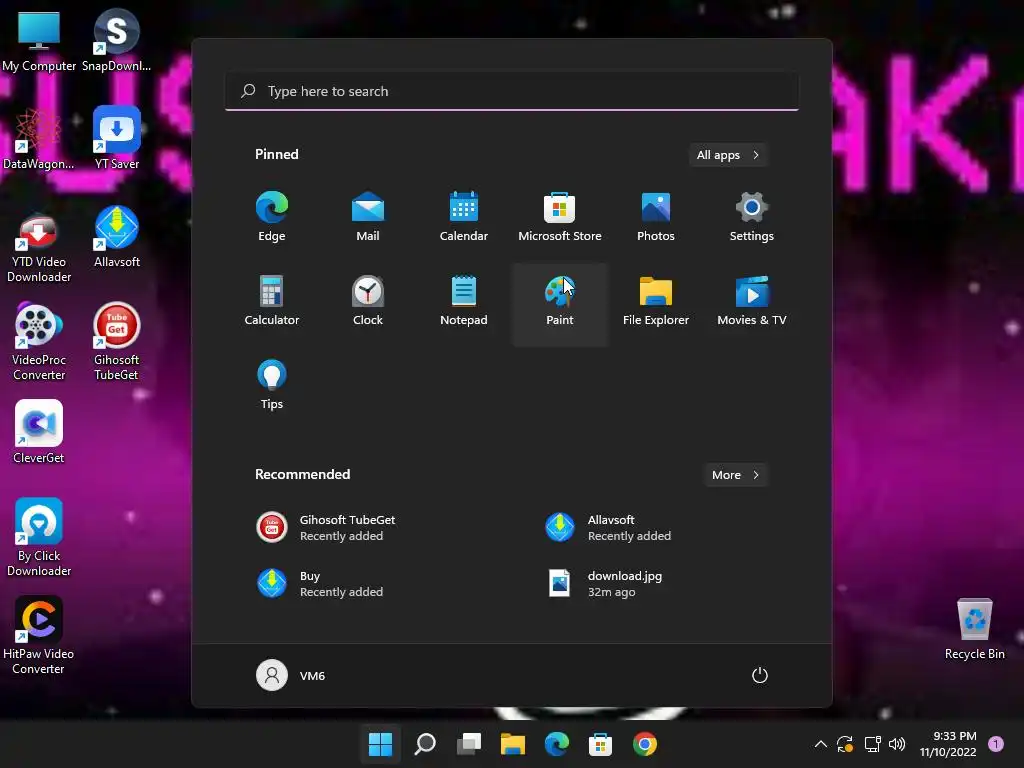Image resolution: width=1024 pixels, height=768 pixels.
Task: Select Allavsoft desktop shortcut
Action: click(116, 237)
